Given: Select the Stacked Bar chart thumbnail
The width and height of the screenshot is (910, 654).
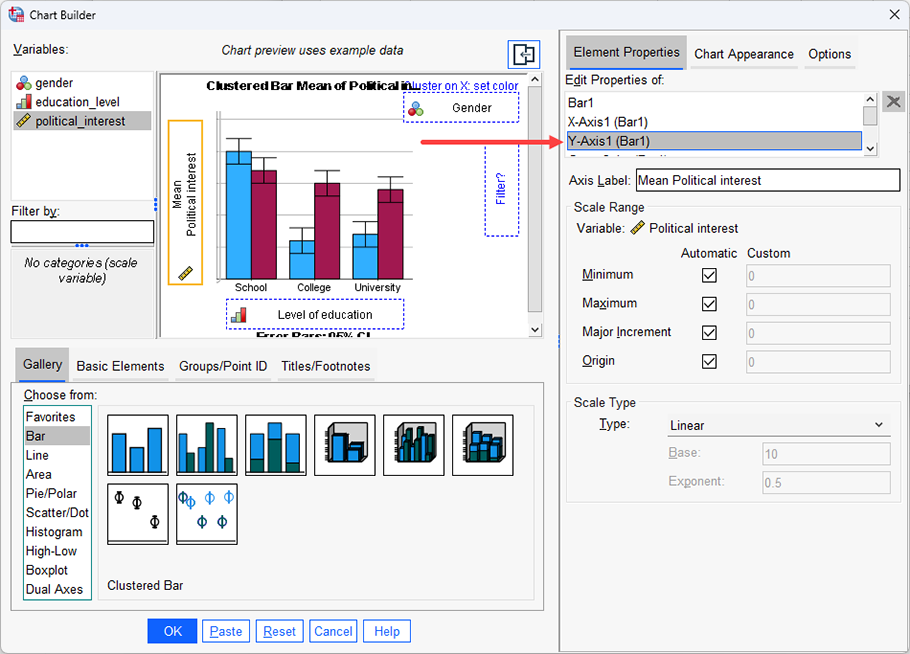Looking at the screenshot, I should click(276, 445).
